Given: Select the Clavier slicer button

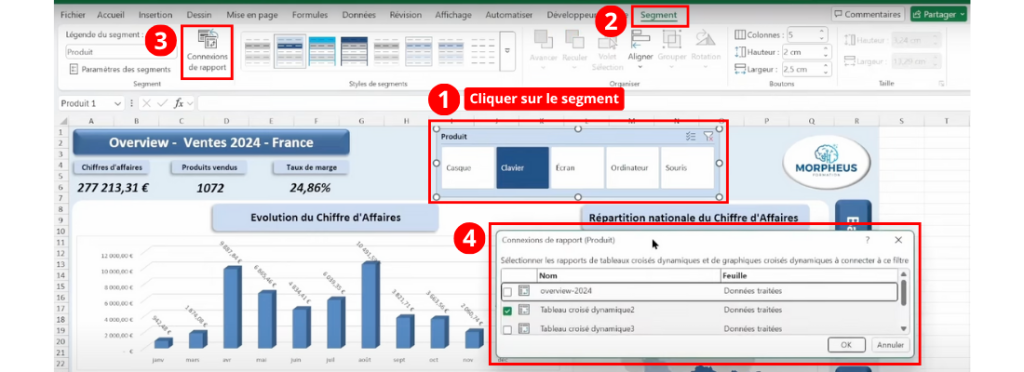Looking at the screenshot, I should point(522,168).
